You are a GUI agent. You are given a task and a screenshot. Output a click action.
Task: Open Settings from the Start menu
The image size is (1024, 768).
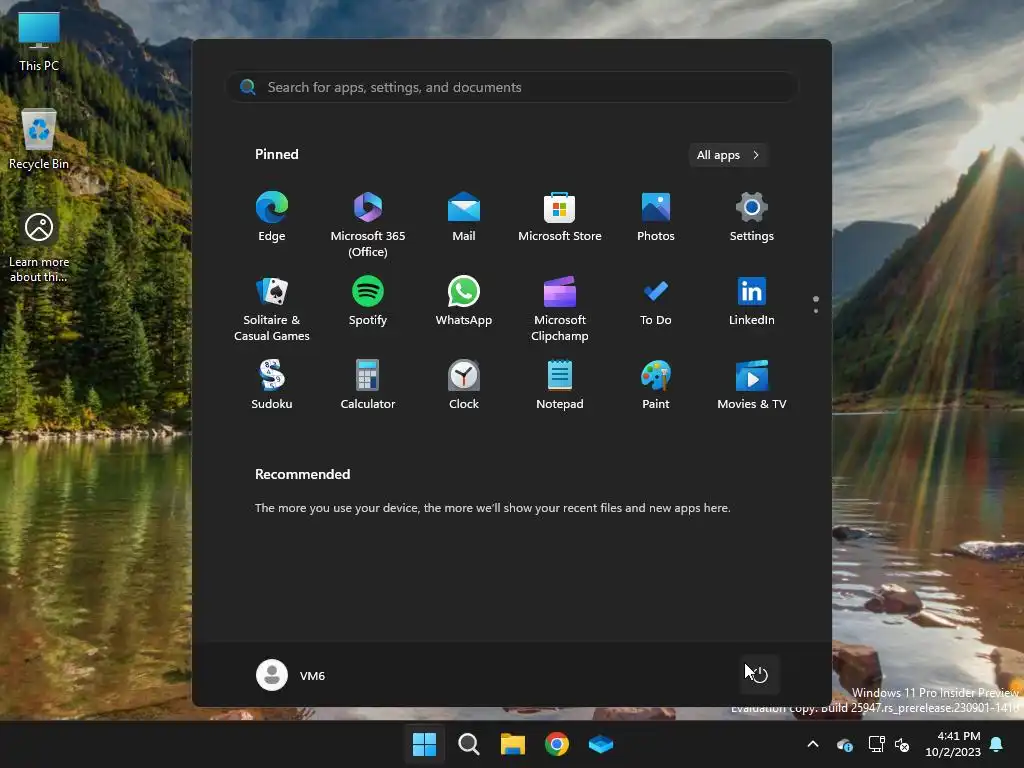click(752, 218)
